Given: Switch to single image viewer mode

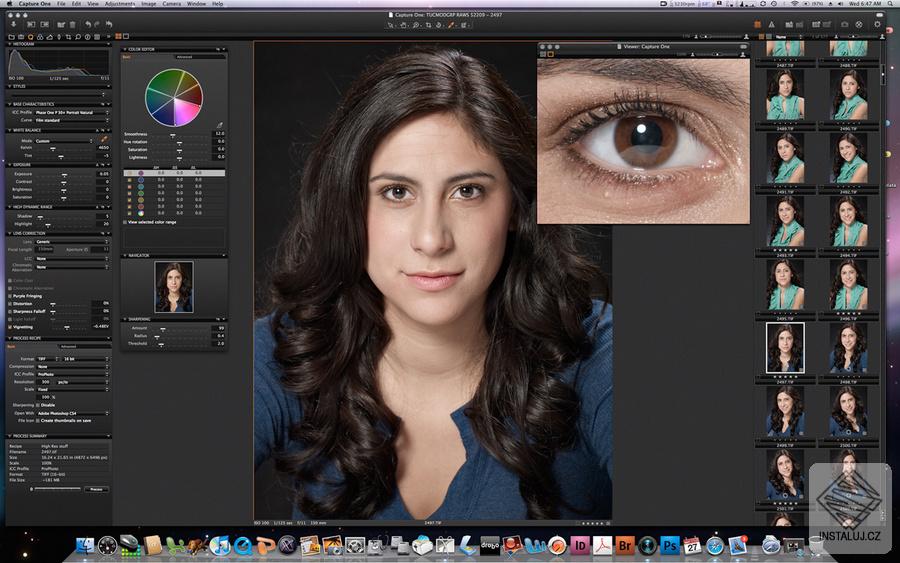Looking at the screenshot, I should tap(126, 37).
